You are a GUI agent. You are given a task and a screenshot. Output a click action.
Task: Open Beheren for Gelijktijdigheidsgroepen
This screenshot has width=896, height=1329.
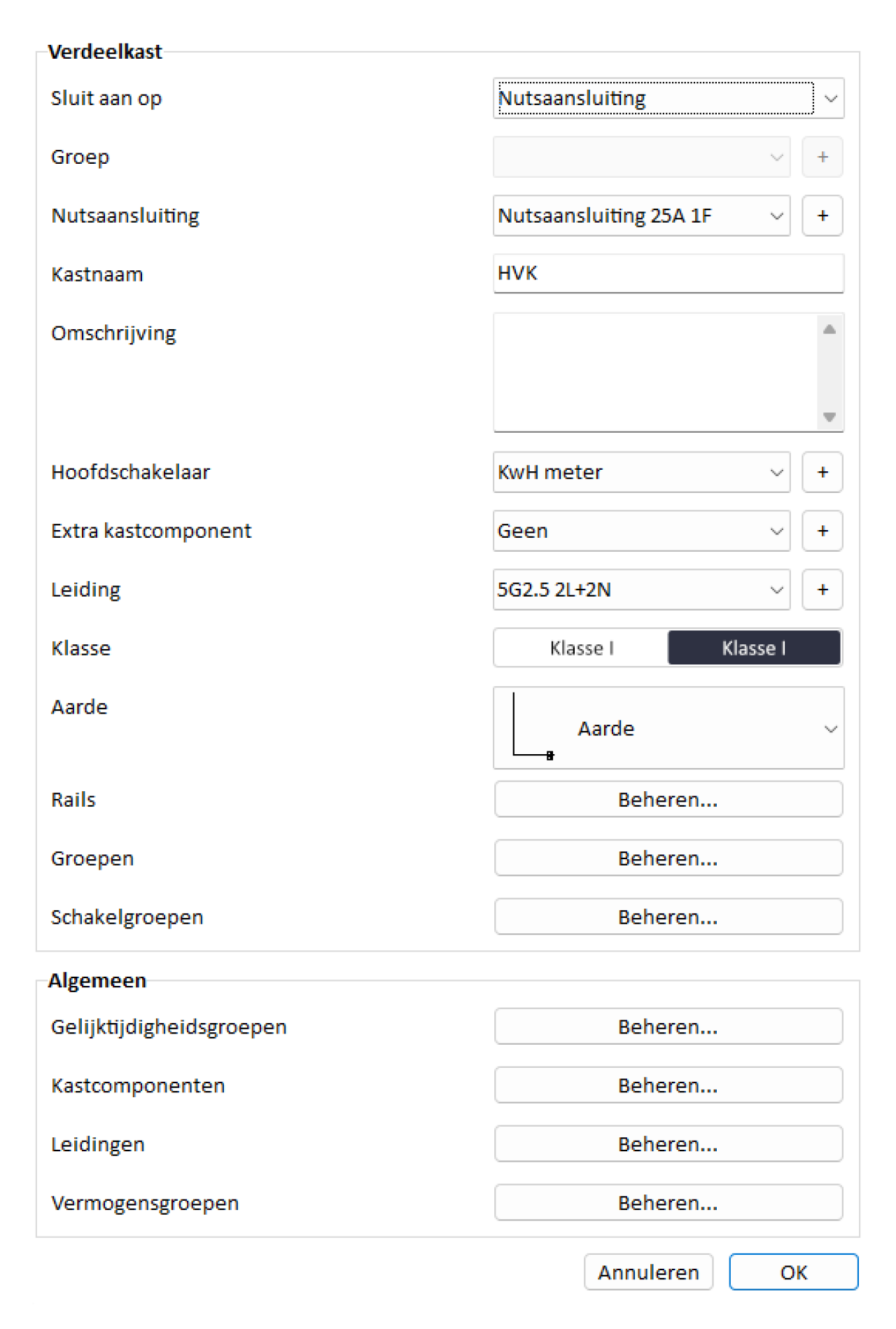pos(668,1027)
